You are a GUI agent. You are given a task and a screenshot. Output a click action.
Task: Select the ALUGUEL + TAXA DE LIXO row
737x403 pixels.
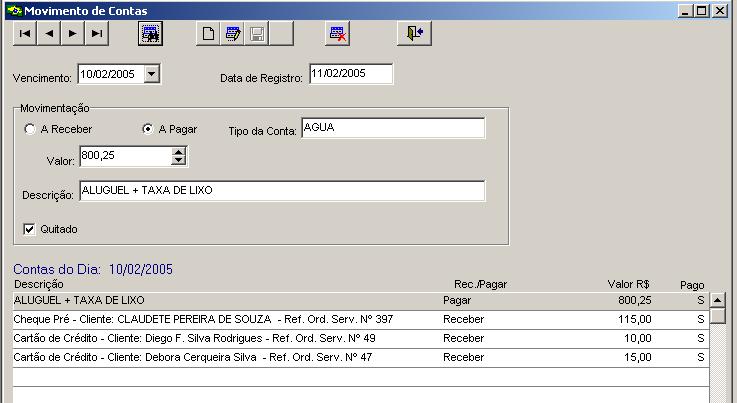(x=200, y=299)
